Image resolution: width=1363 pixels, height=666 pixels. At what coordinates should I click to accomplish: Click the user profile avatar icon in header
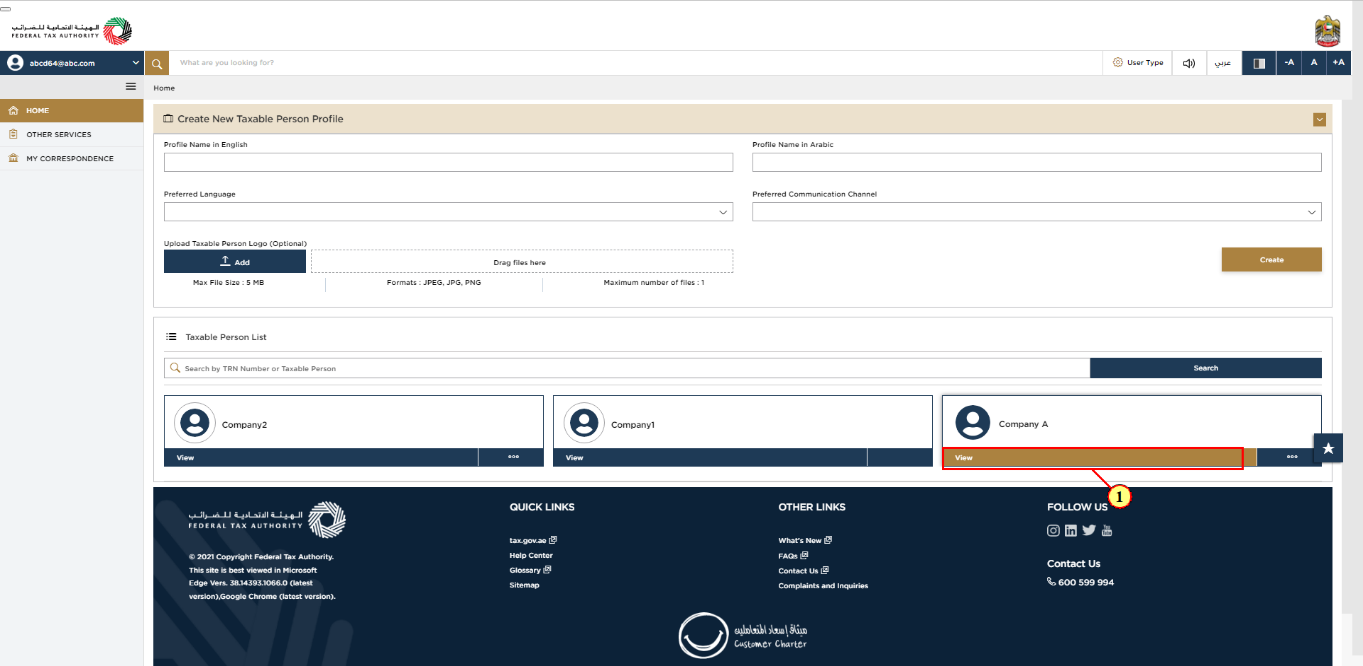coord(15,63)
